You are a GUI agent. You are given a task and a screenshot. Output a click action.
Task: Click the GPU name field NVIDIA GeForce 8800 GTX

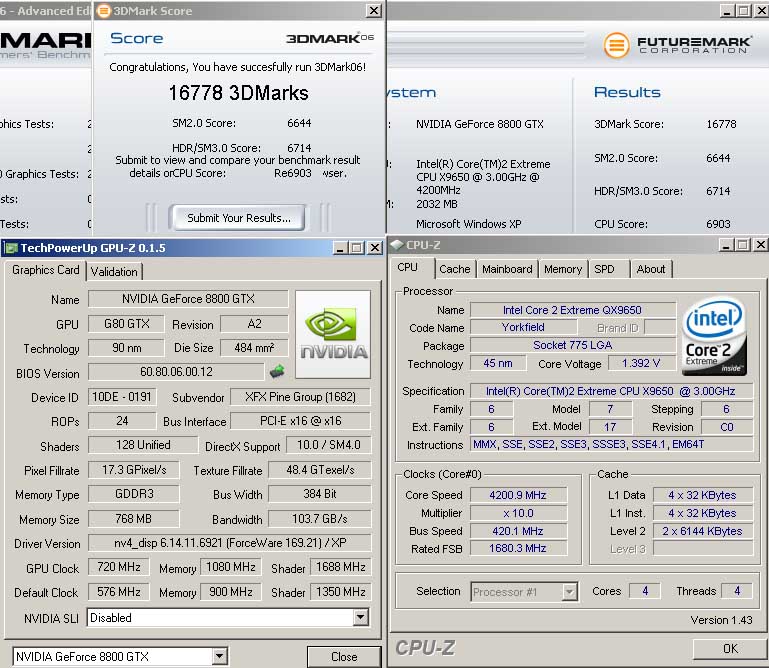[188, 299]
